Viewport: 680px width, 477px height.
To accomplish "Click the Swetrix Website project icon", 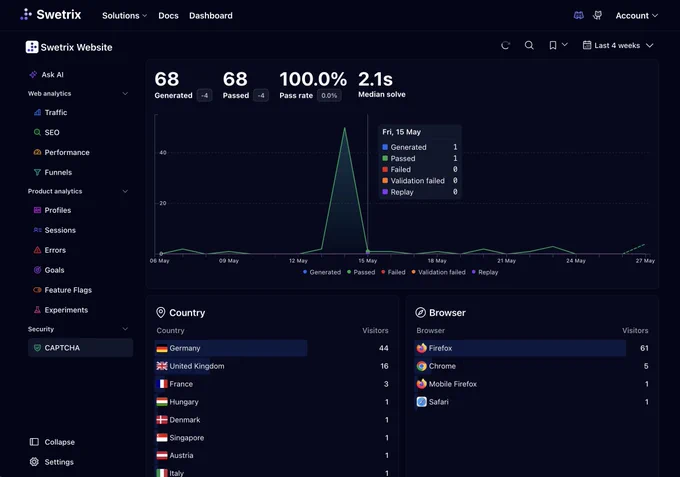I will click(32, 47).
